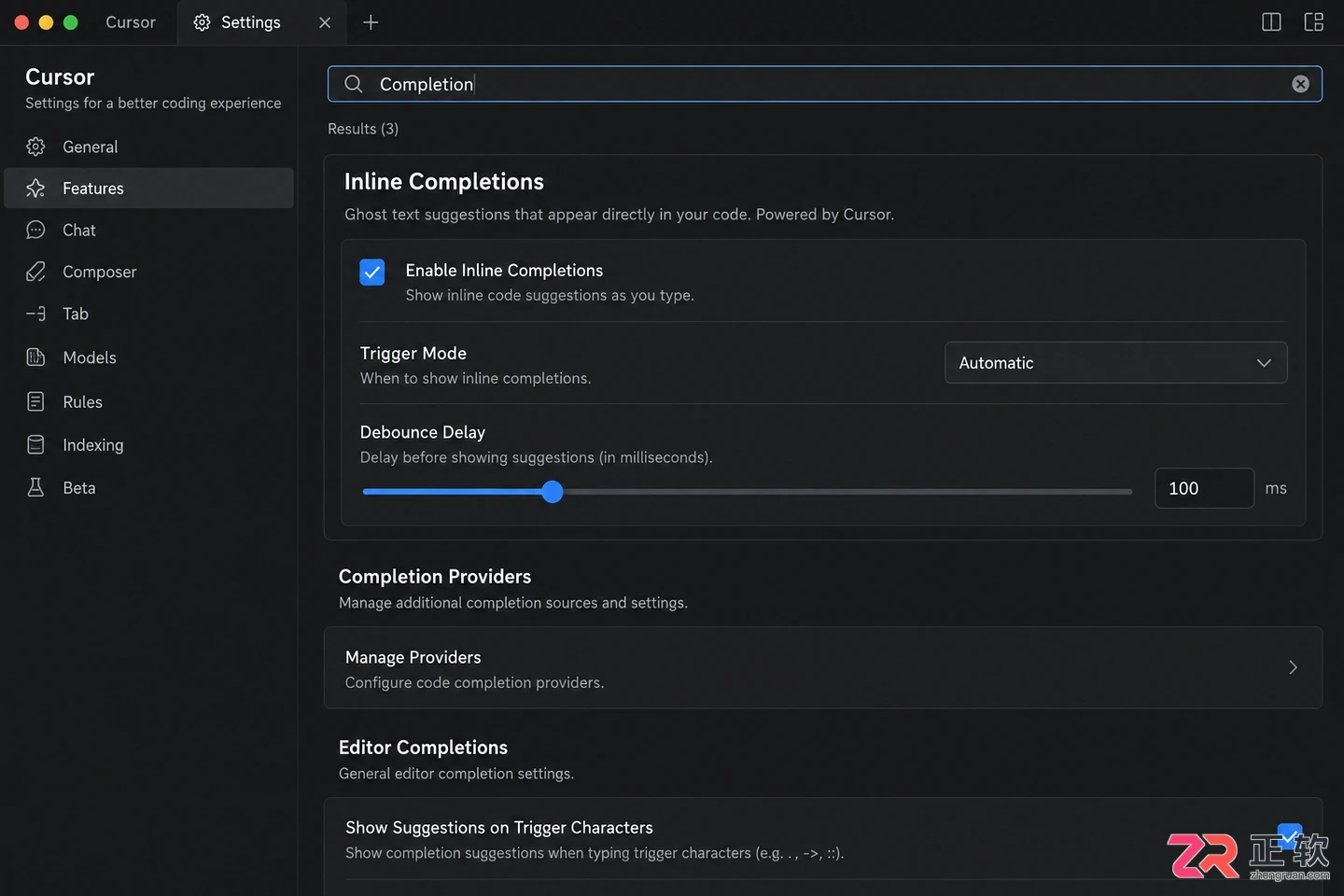The height and width of the screenshot is (896, 1344).
Task: Focus the Debounce Delay 100 ms field
Action: click(1204, 488)
